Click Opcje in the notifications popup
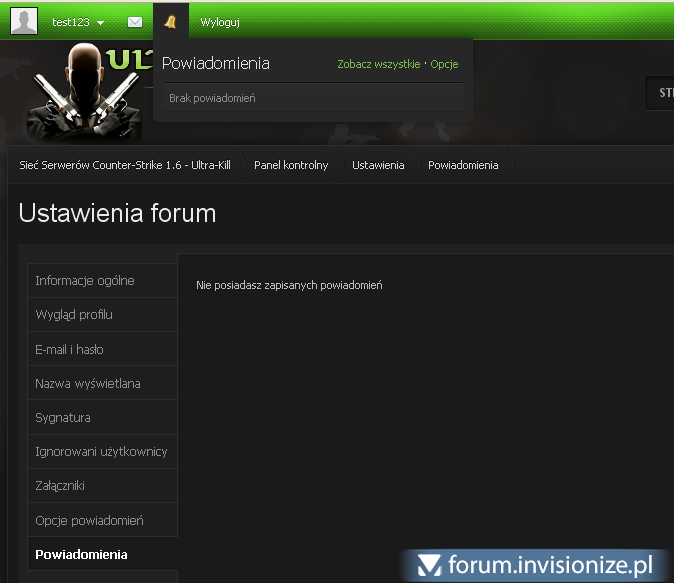This screenshot has height=583, width=674. click(444, 64)
